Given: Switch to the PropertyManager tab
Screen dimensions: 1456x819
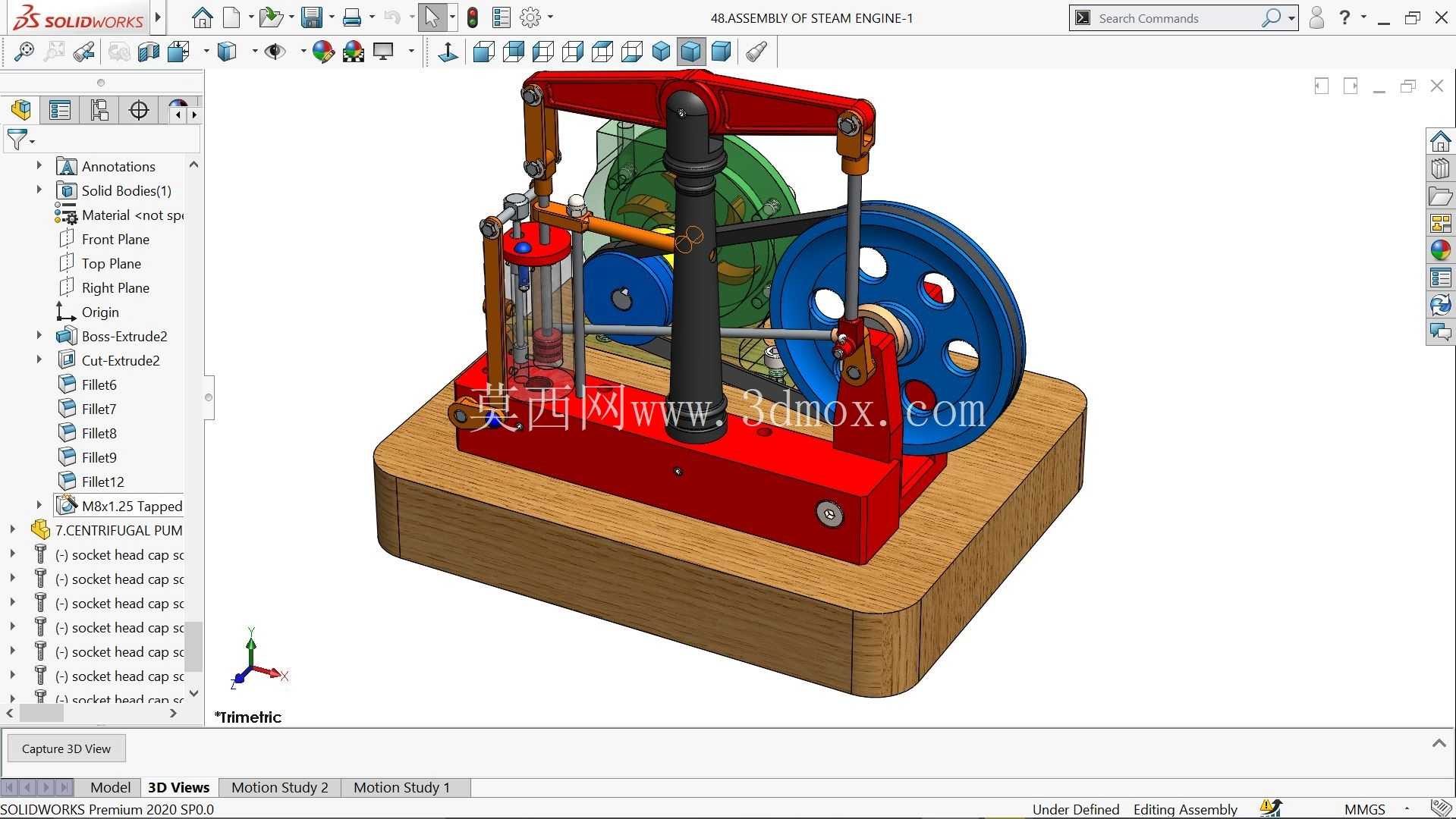Looking at the screenshot, I should tap(60, 110).
